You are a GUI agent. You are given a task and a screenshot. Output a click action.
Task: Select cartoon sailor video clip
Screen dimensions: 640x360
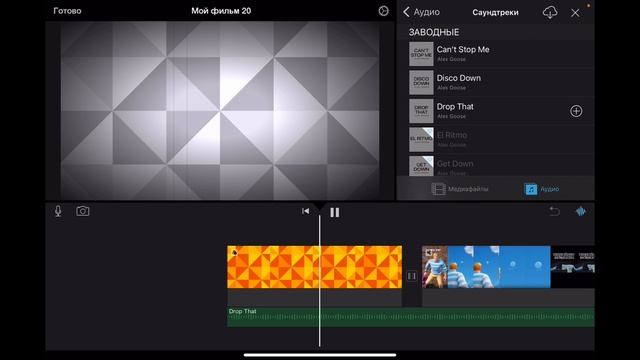[486, 267]
